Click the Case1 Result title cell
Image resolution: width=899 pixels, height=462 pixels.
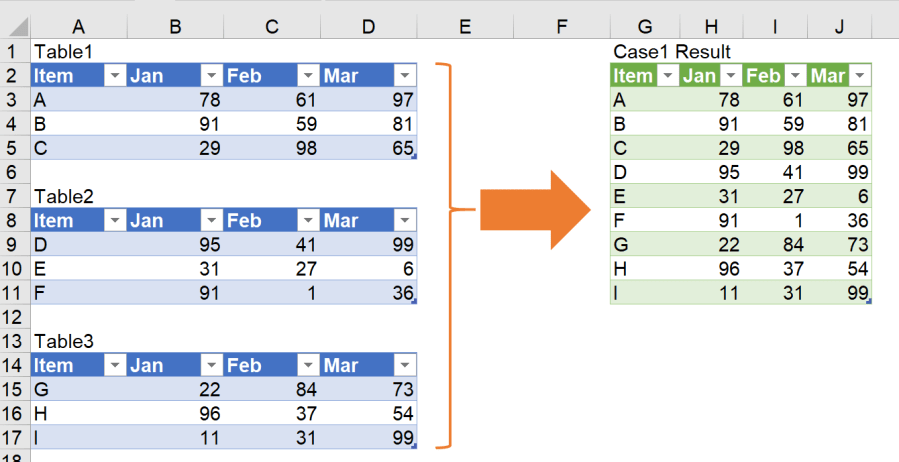click(x=672, y=51)
